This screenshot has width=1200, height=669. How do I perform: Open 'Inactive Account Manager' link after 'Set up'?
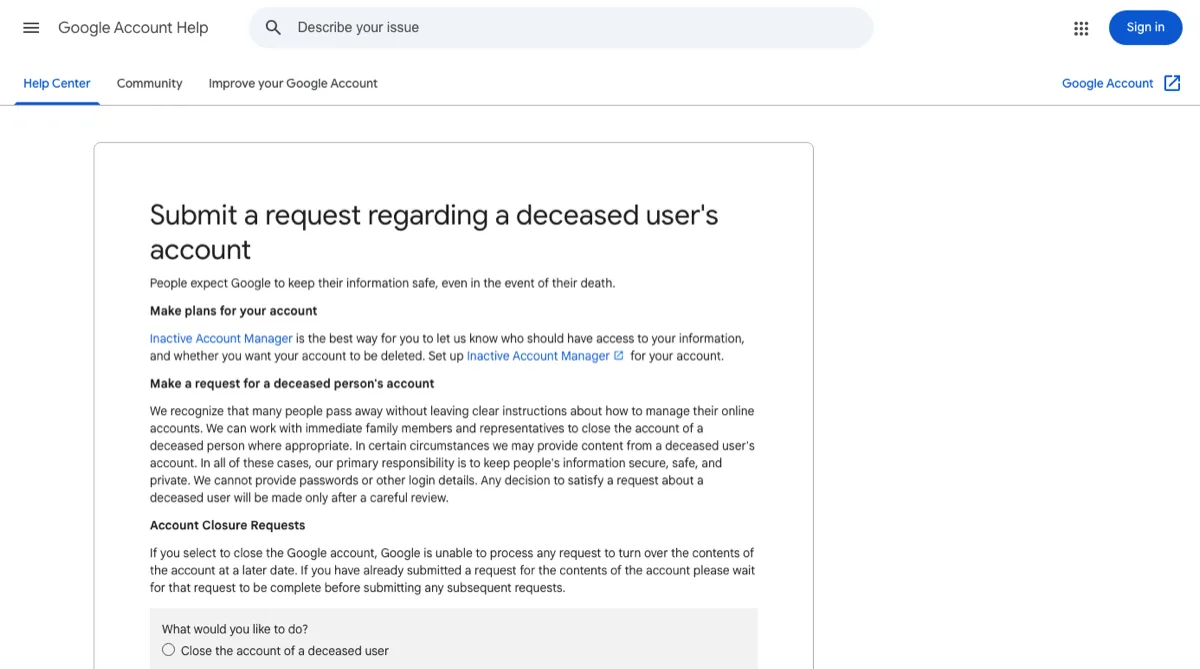click(x=538, y=356)
